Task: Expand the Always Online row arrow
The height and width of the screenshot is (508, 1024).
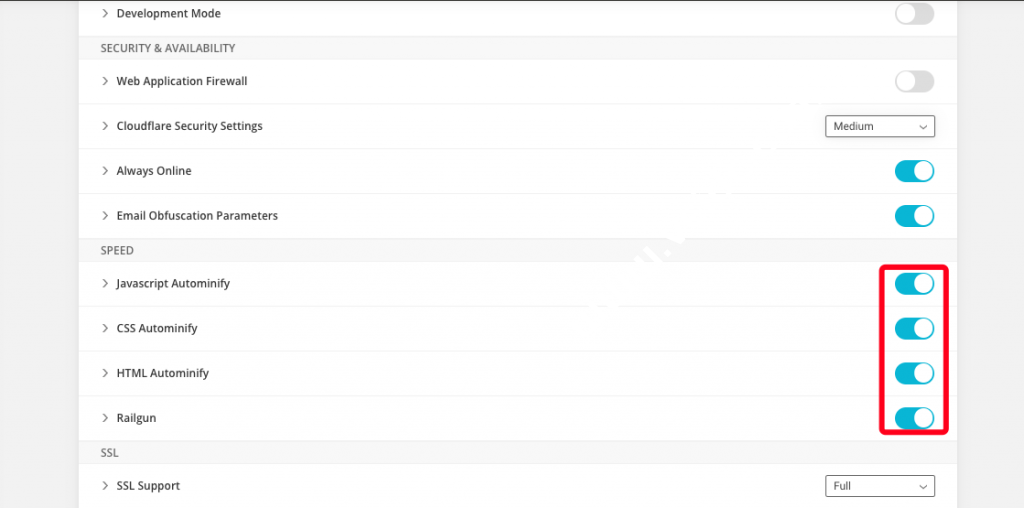Action: click(105, 171)
